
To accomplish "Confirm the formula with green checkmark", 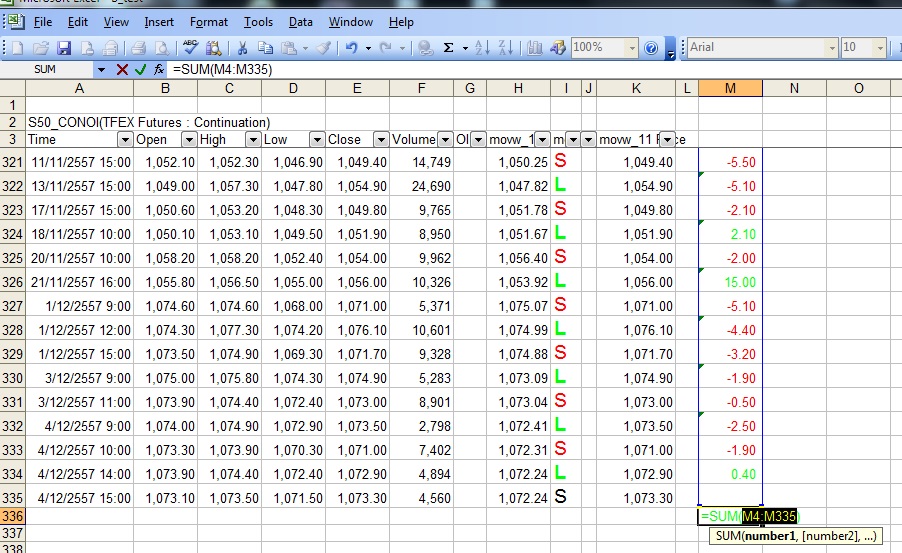I will pos(140,70).
